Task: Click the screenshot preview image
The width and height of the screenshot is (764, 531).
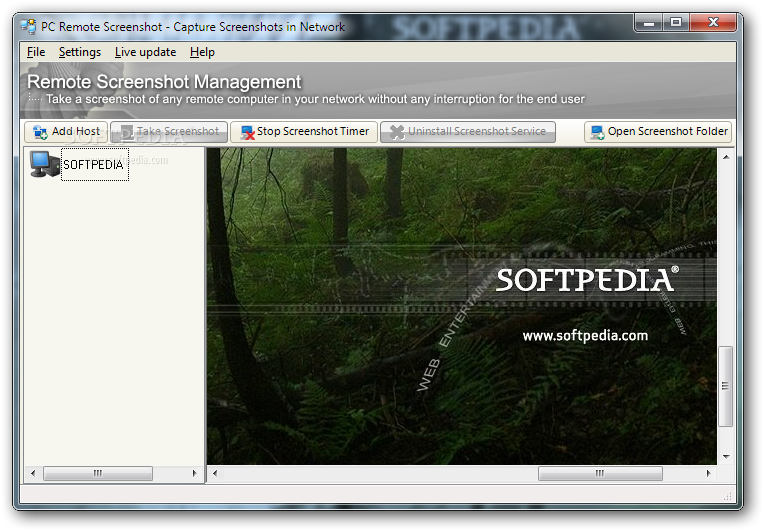Action: (461, 306)
